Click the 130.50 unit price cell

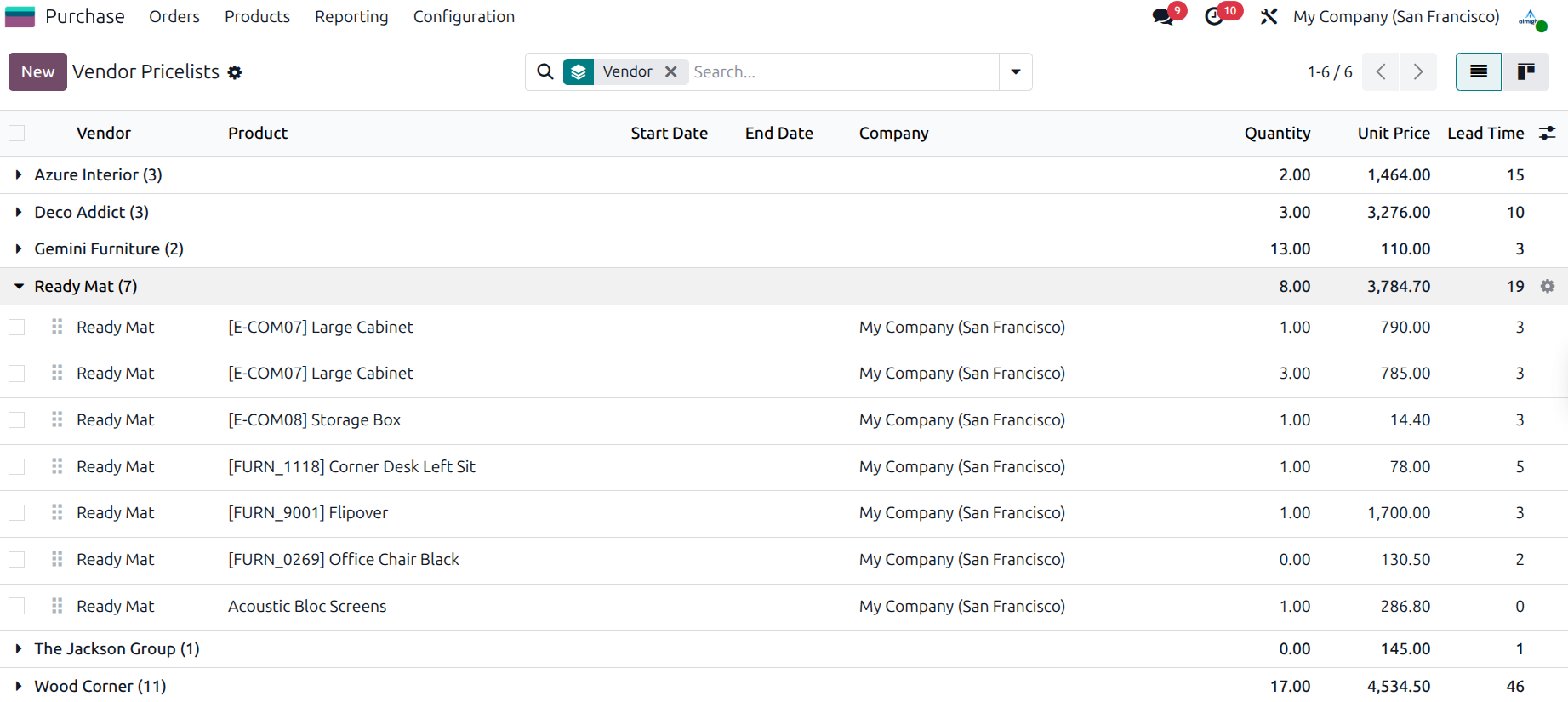coord(1405,559)
